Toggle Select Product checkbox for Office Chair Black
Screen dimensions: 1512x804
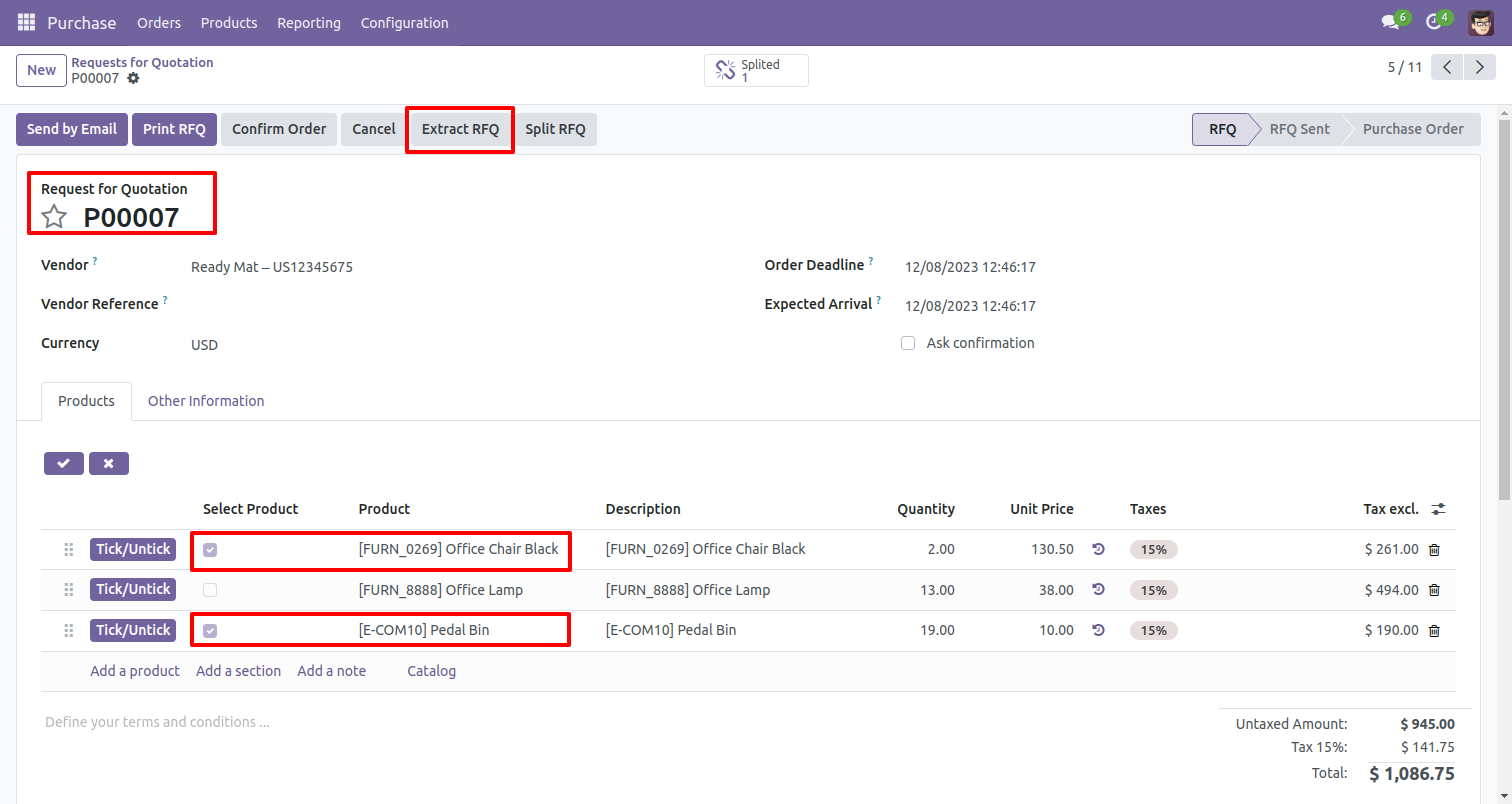tap(210, 550)
